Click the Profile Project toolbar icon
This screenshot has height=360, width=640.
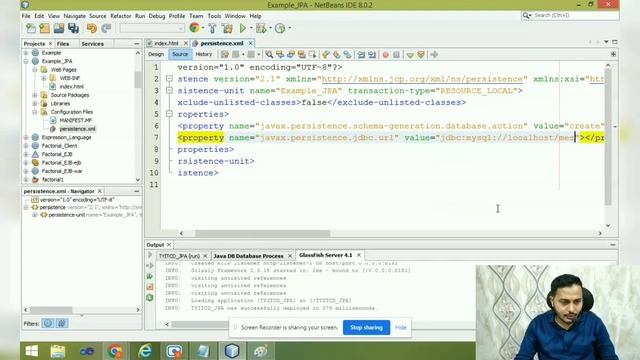tap(280, 28)
